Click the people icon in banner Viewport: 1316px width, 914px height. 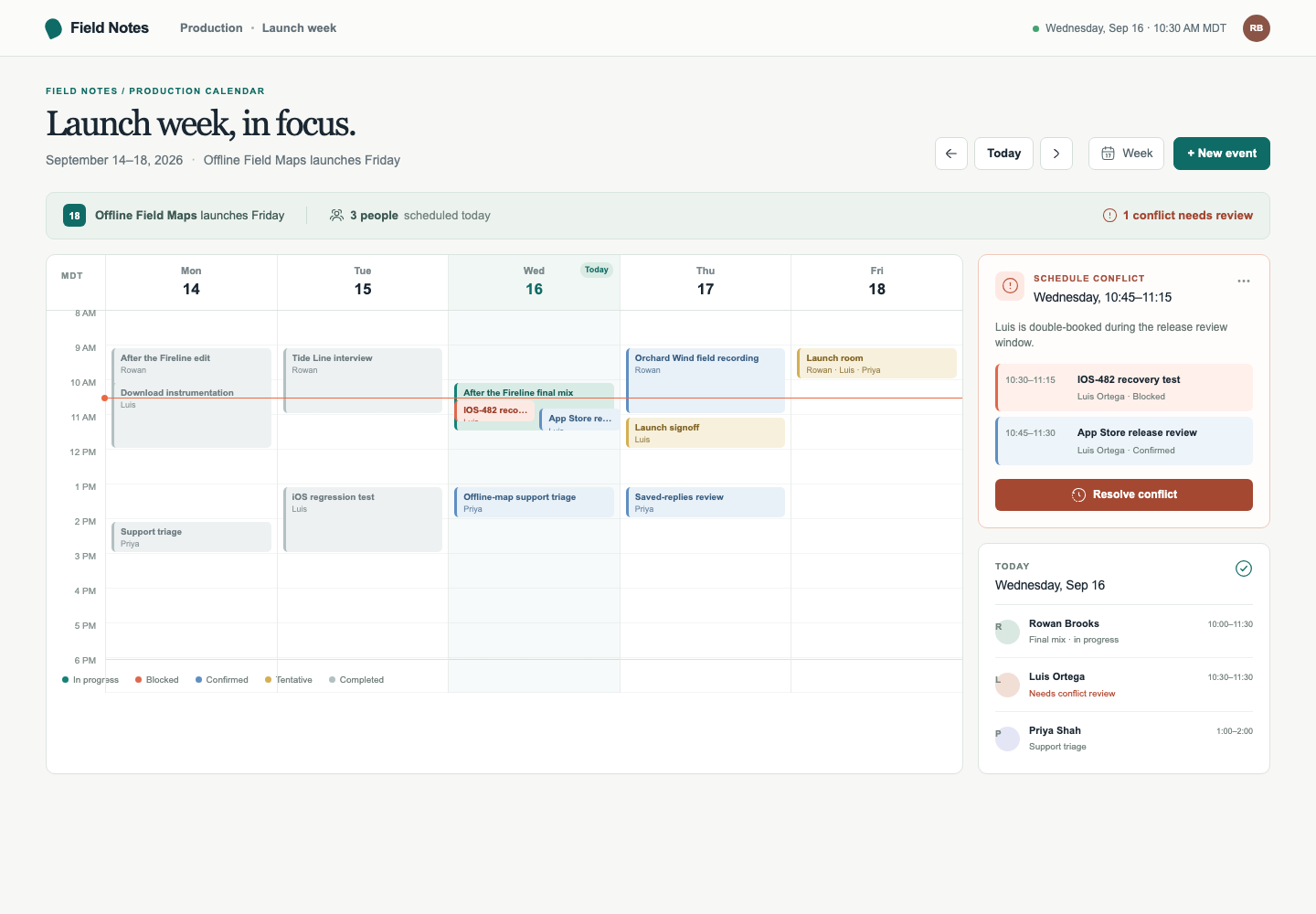(x=337, y=216)
